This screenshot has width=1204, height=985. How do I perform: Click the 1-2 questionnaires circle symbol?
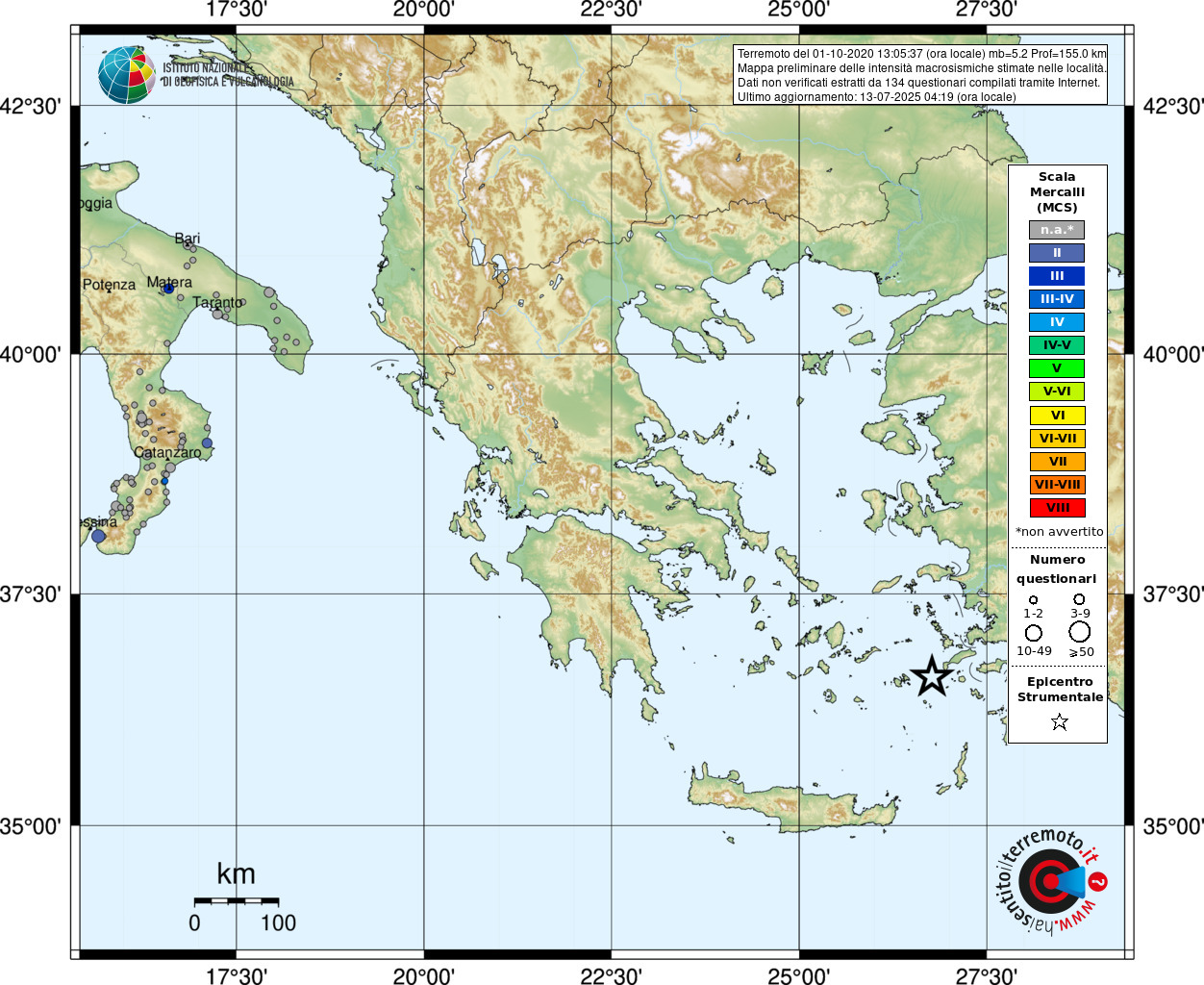(1033, 599)
